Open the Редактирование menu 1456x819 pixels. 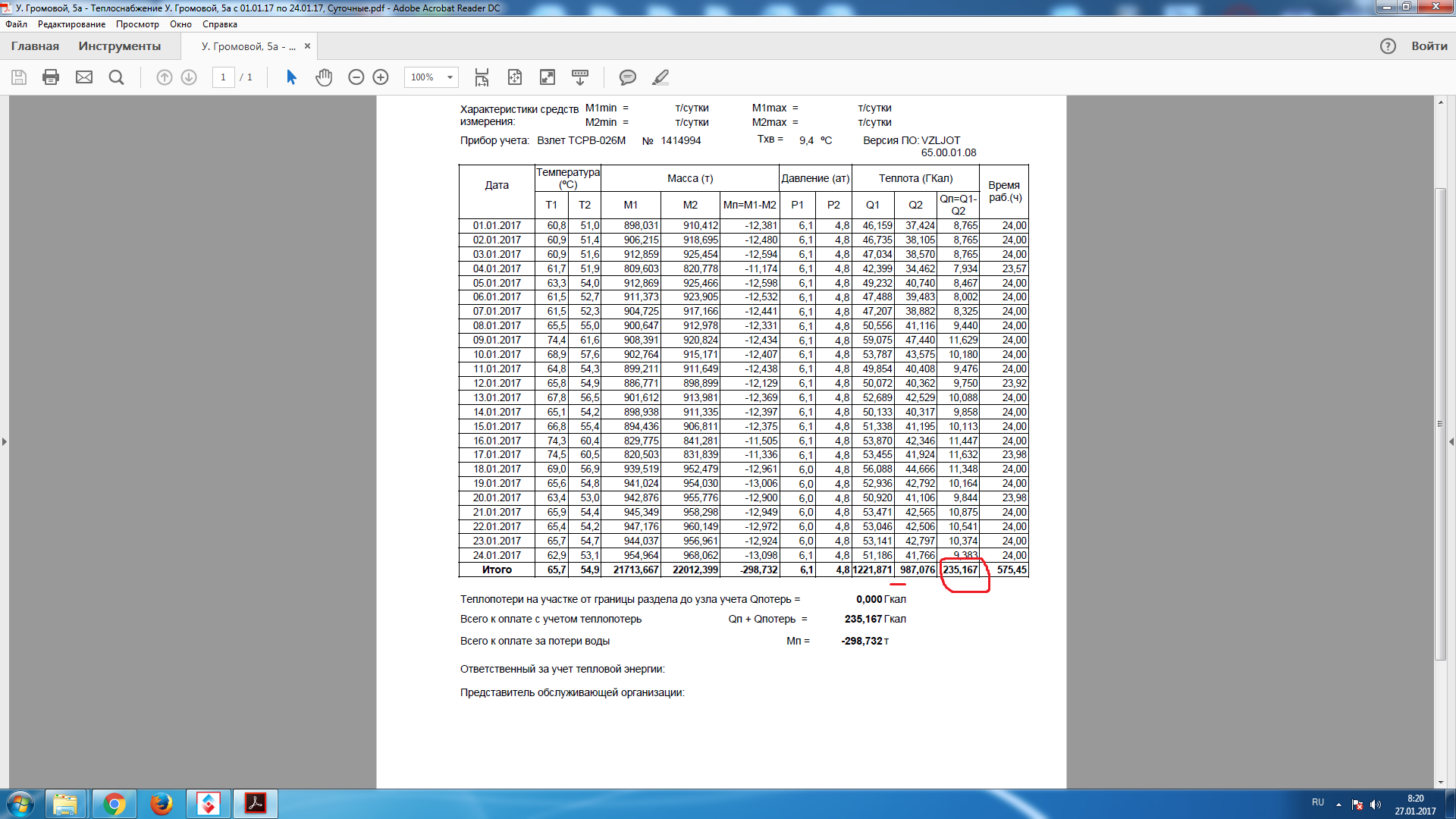click(71, 24)
